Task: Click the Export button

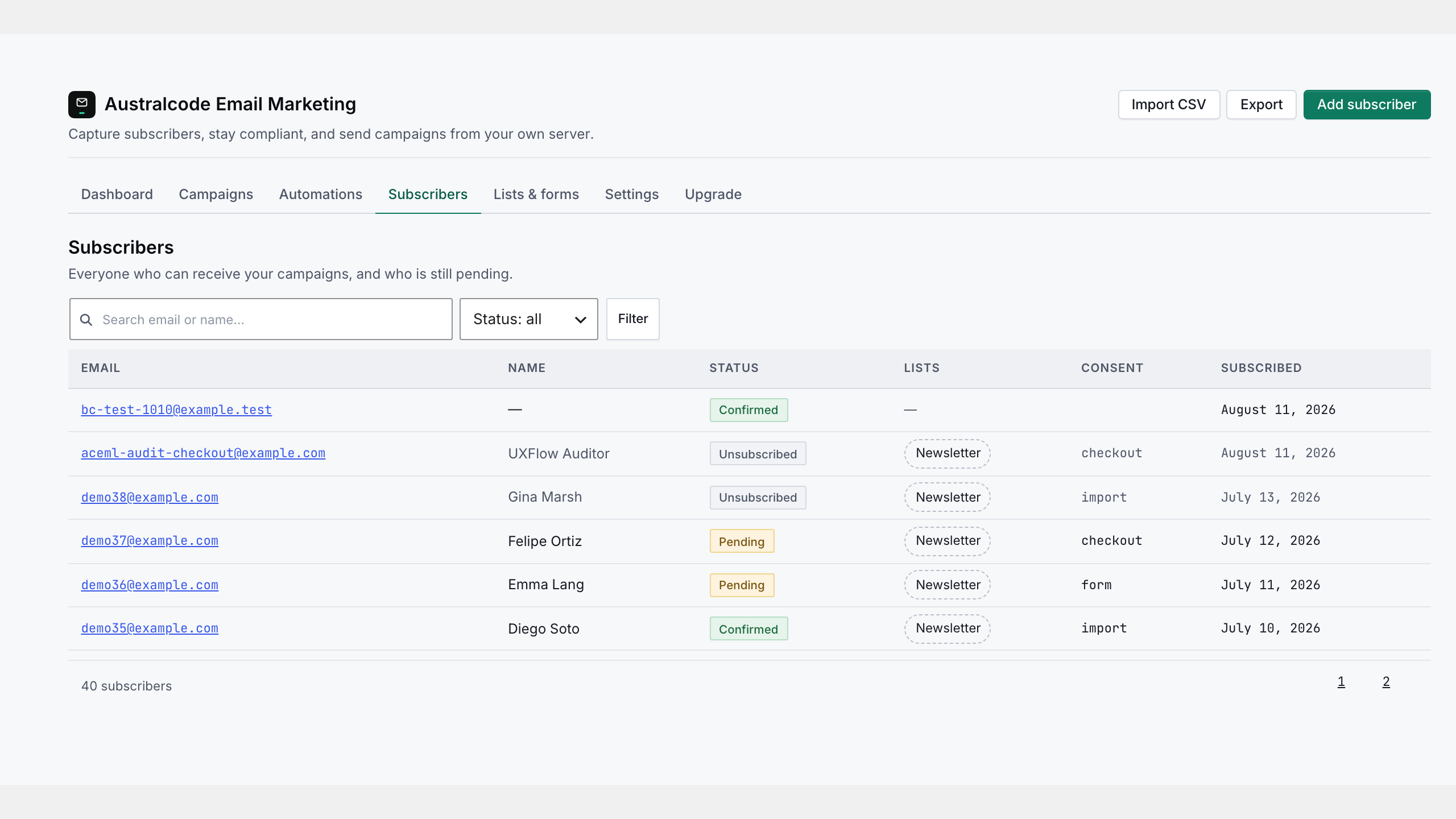Action: pyautogui.click(x=1261, y=105)
